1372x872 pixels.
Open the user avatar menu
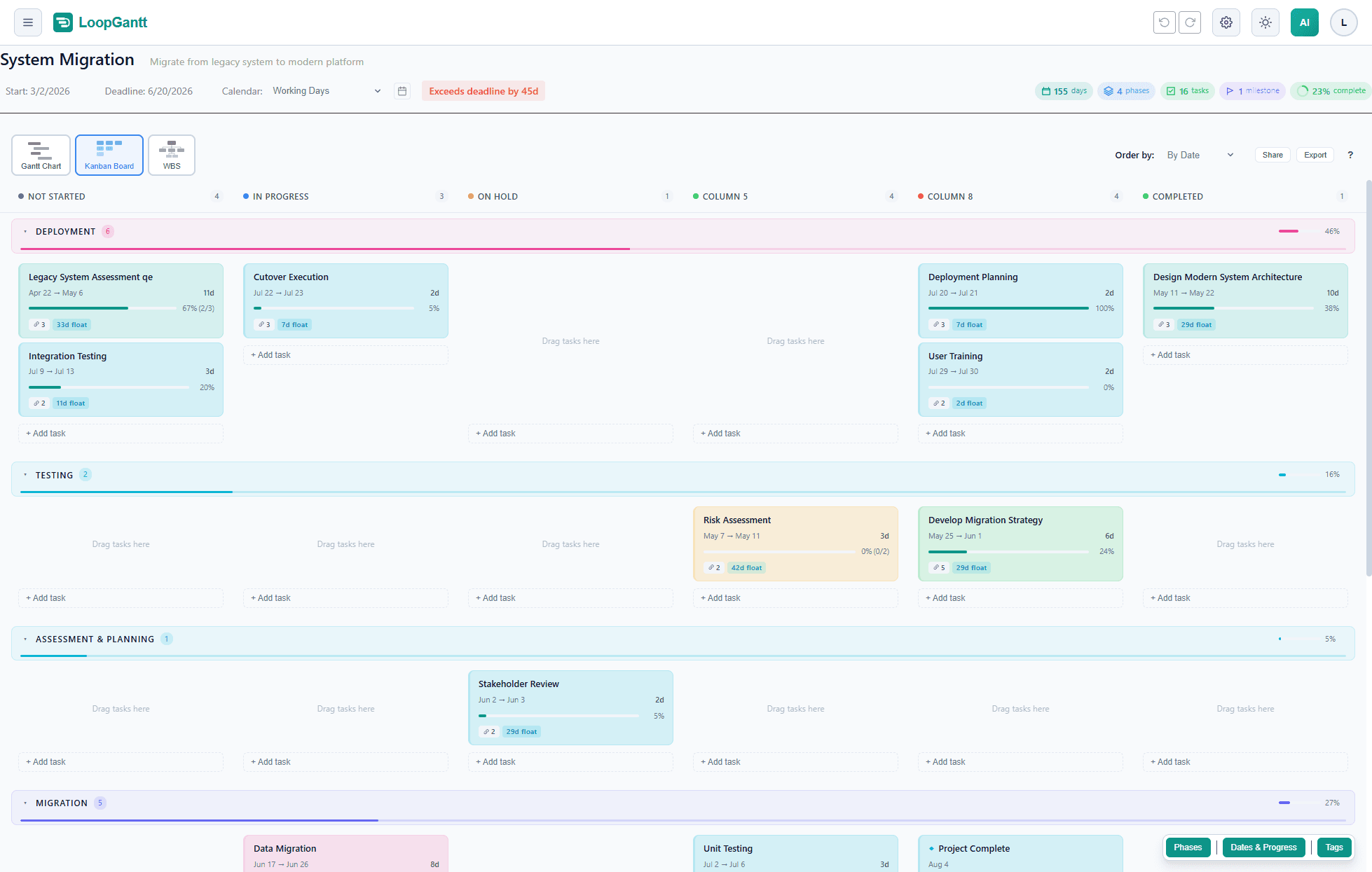point(1344,22)
